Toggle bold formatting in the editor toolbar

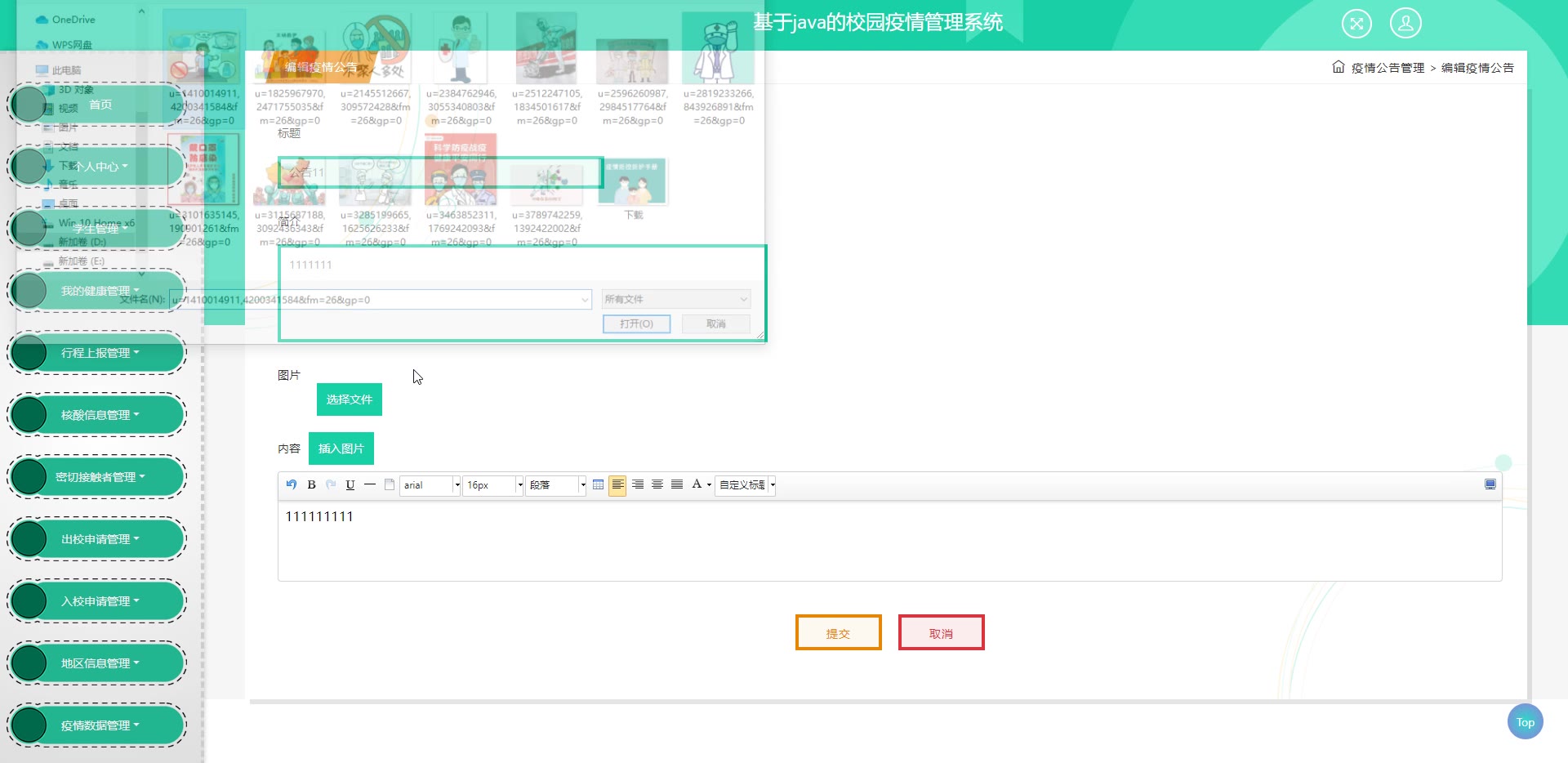[x=311, y=484]
